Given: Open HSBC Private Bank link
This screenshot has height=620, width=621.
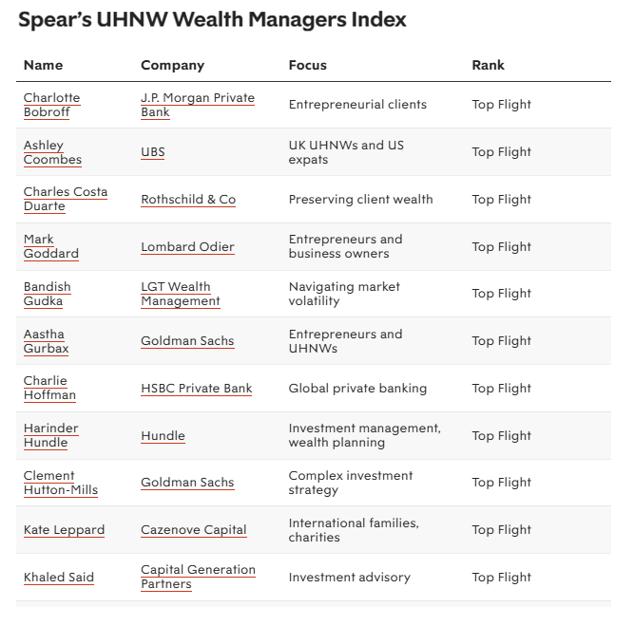Looking at the screenshot, I should click(x=196, y=388).
